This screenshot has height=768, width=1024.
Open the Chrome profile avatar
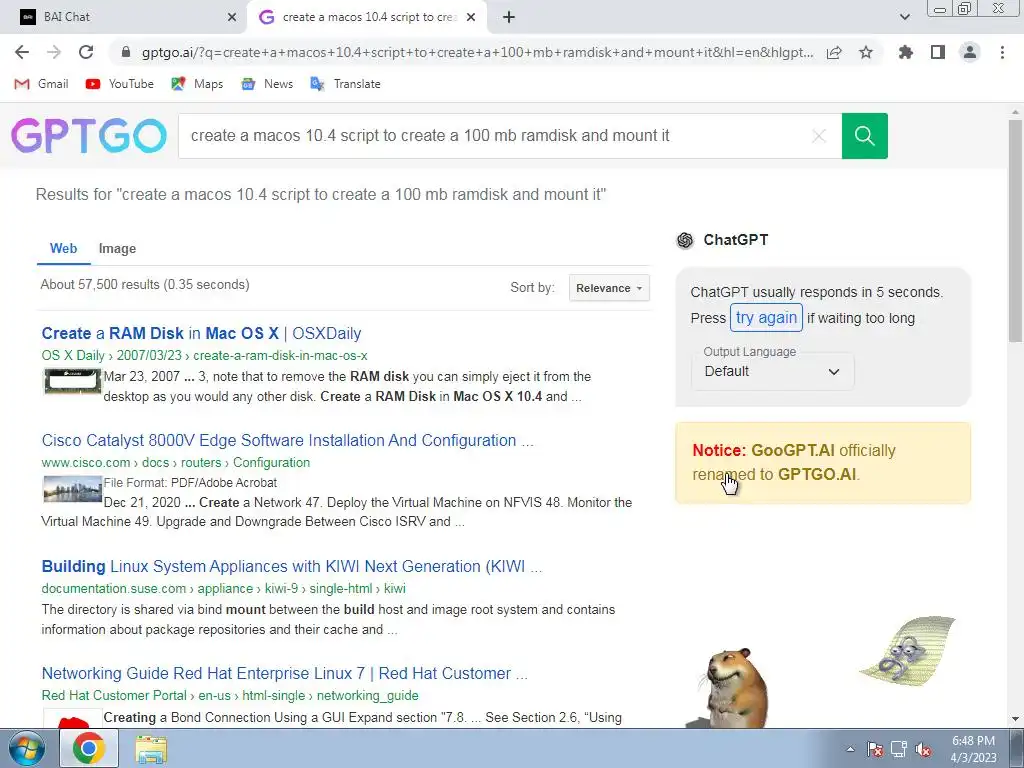[x=970, y=52]
